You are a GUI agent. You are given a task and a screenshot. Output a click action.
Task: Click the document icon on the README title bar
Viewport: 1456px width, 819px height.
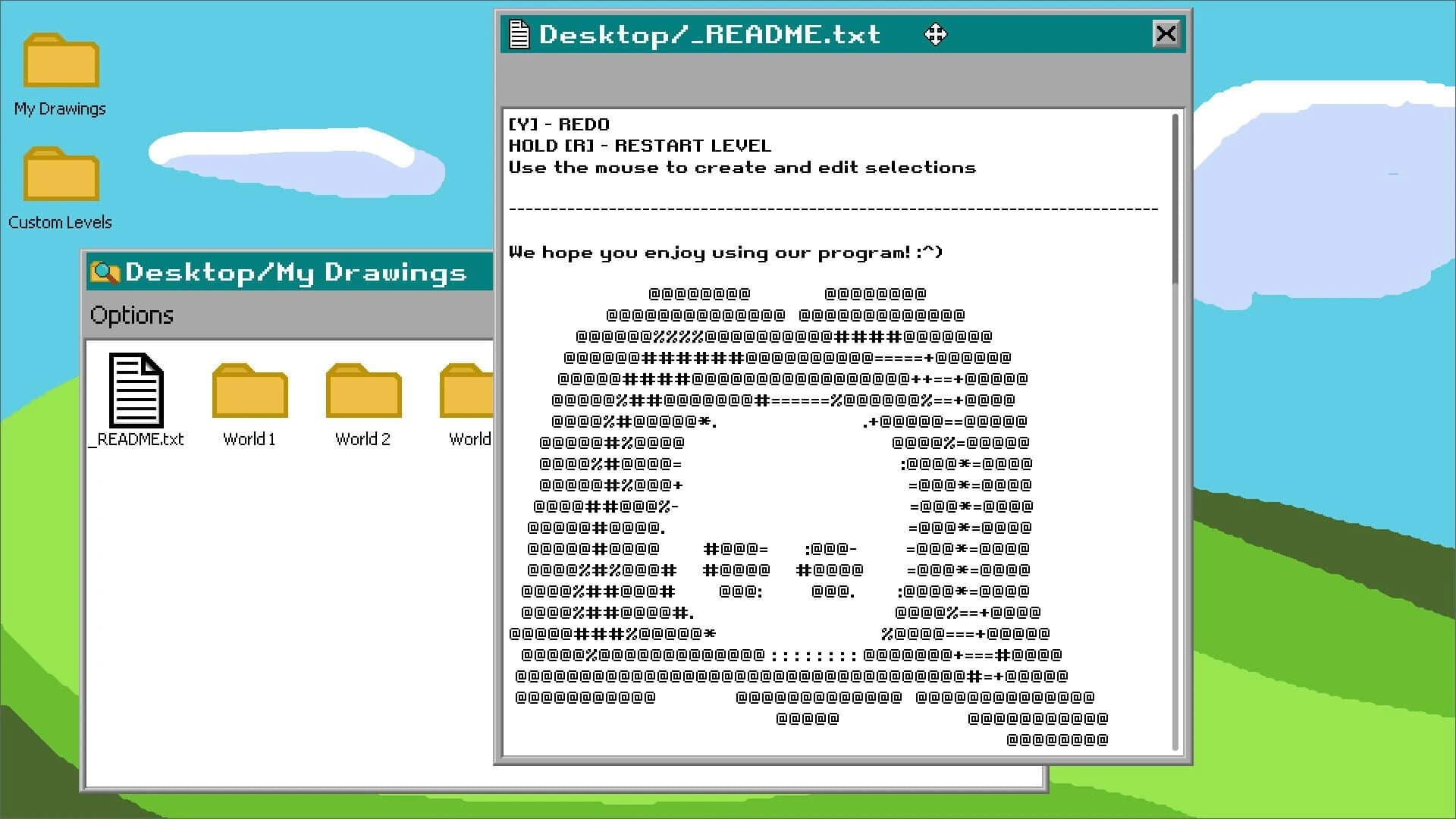click(x=519, y=33)
